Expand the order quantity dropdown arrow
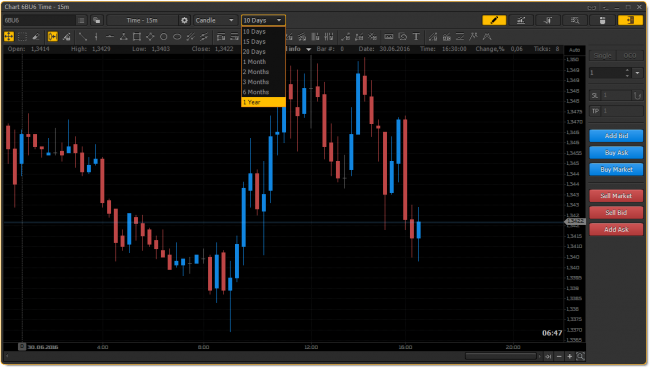This screenshot has width=650, height=368. pyautogui.click(x=638, y=73)
